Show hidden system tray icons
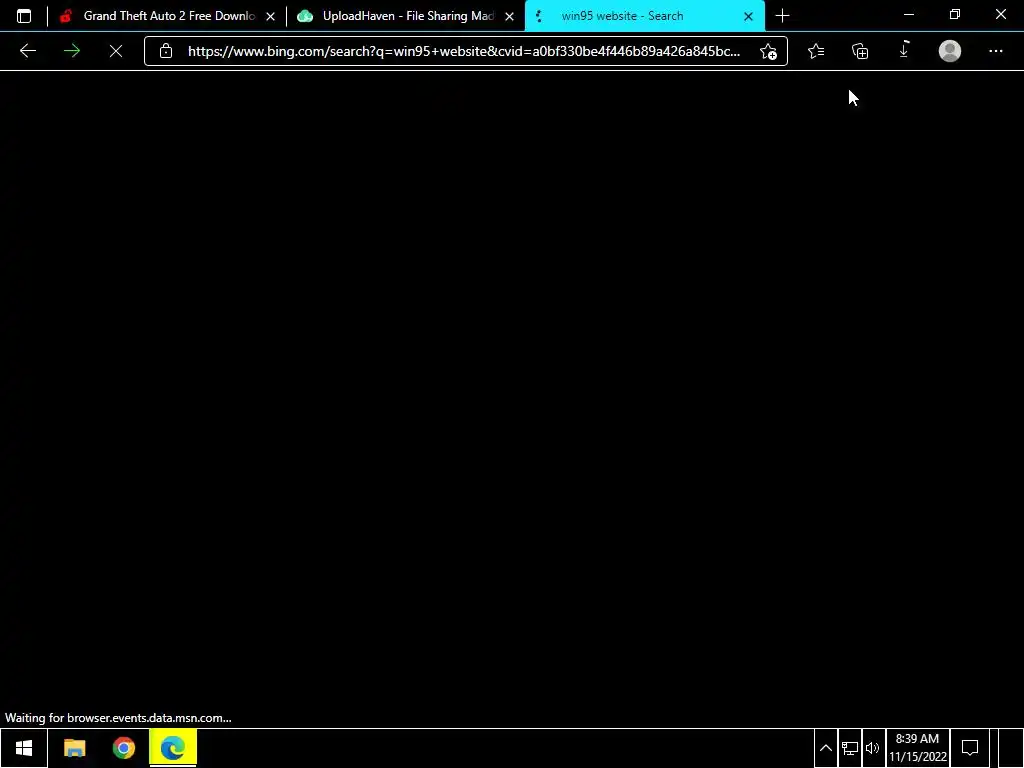 click(x=825, y=748)
